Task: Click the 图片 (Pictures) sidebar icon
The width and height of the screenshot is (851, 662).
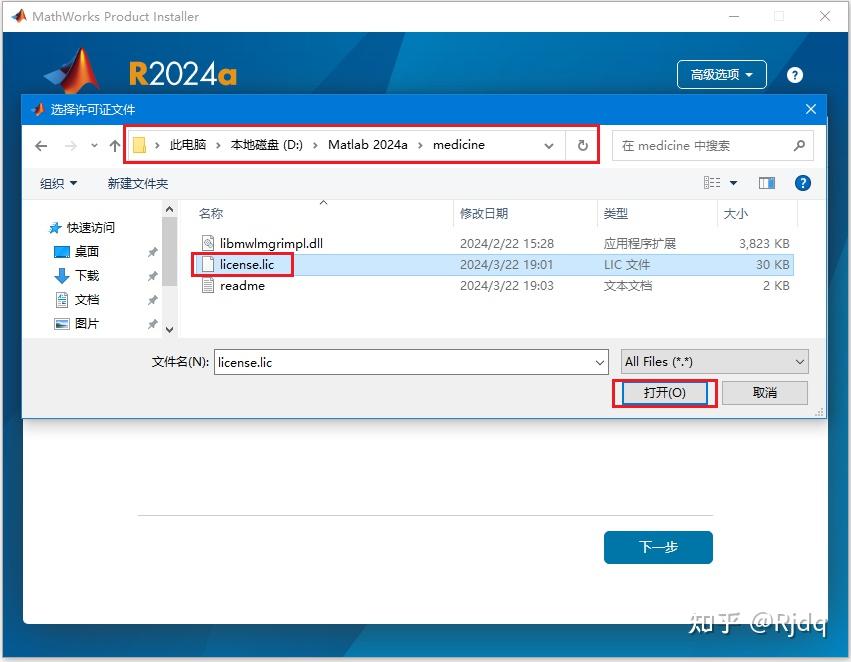Action: point(62,323)
